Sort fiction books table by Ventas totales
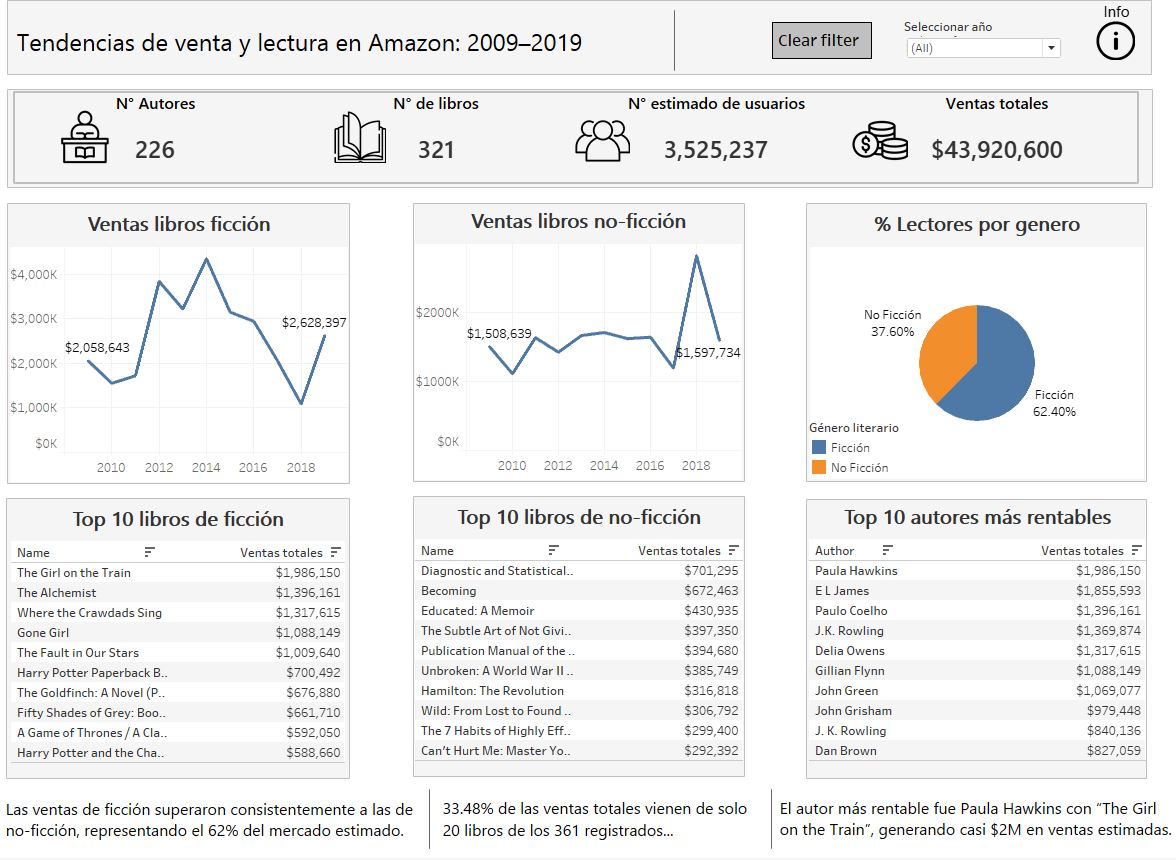This screenshot has height=860, width=1176. pos(335,552)
